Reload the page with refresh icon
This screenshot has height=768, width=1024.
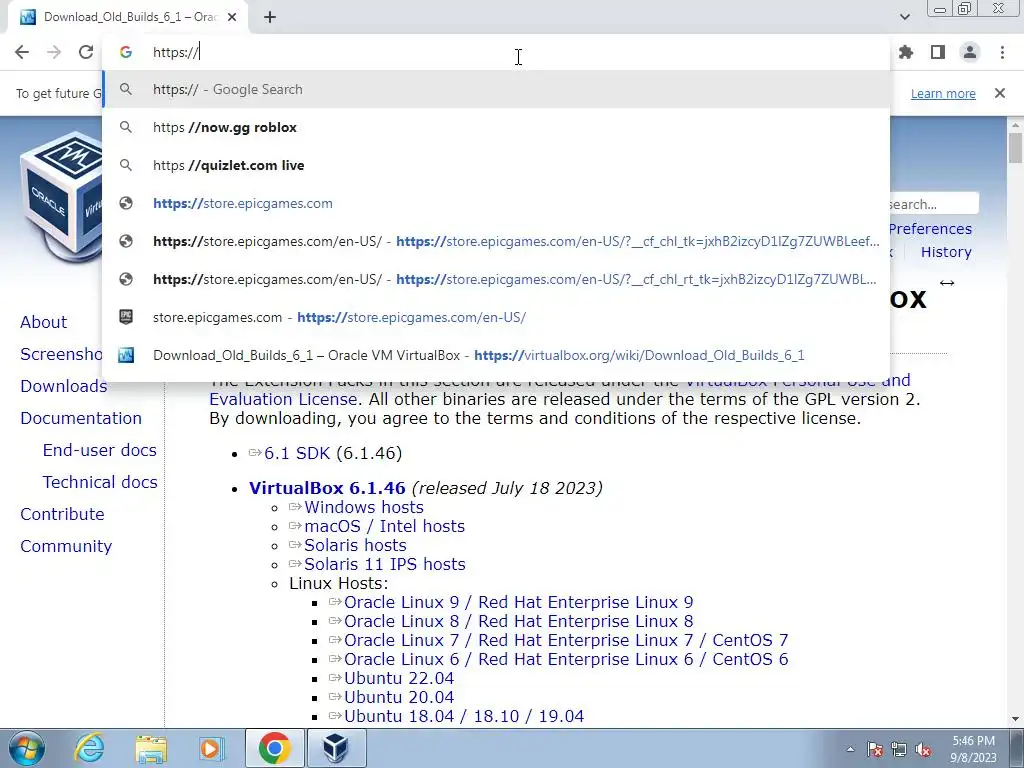tap(86, 52)
